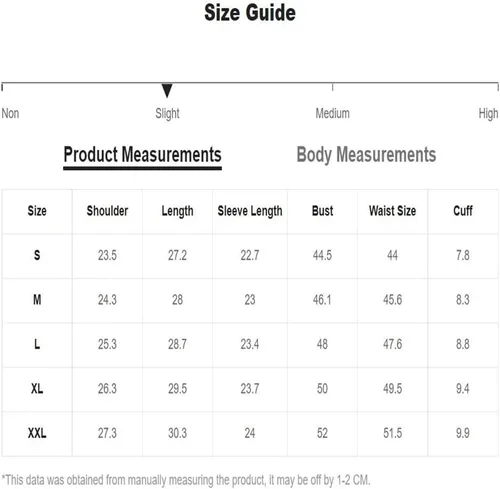The image size is (500, 489).
Task: Select the High stretch label
Action: click(x=488, y=114)
